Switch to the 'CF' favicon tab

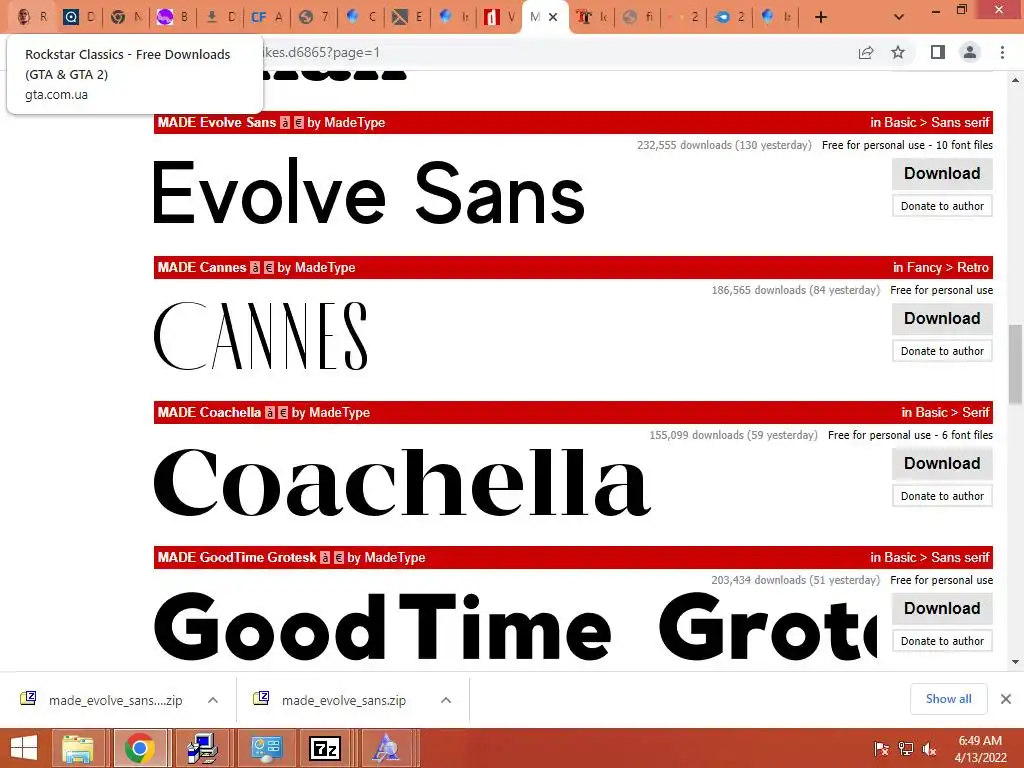coord(266,17)
